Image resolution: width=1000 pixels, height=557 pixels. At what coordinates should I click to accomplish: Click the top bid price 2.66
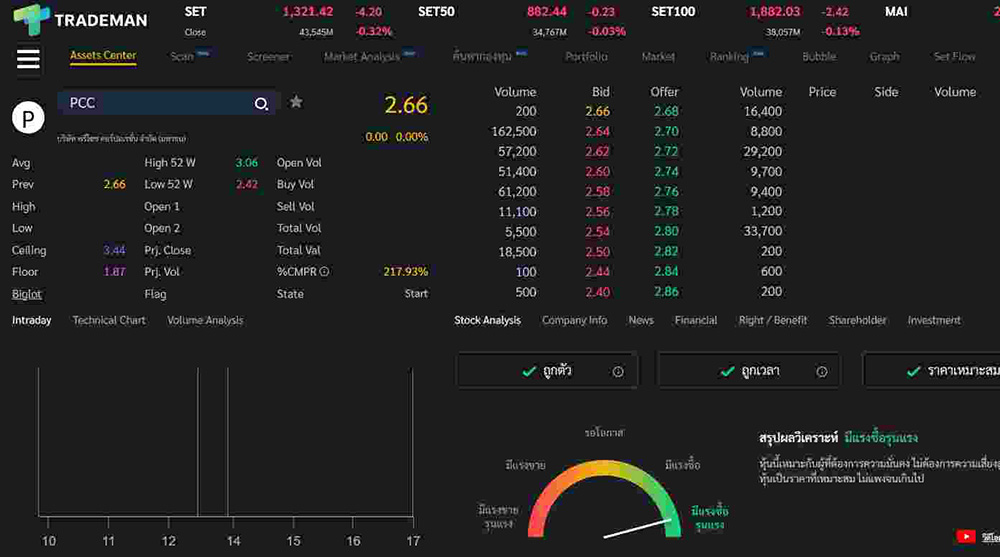[597, 112]
